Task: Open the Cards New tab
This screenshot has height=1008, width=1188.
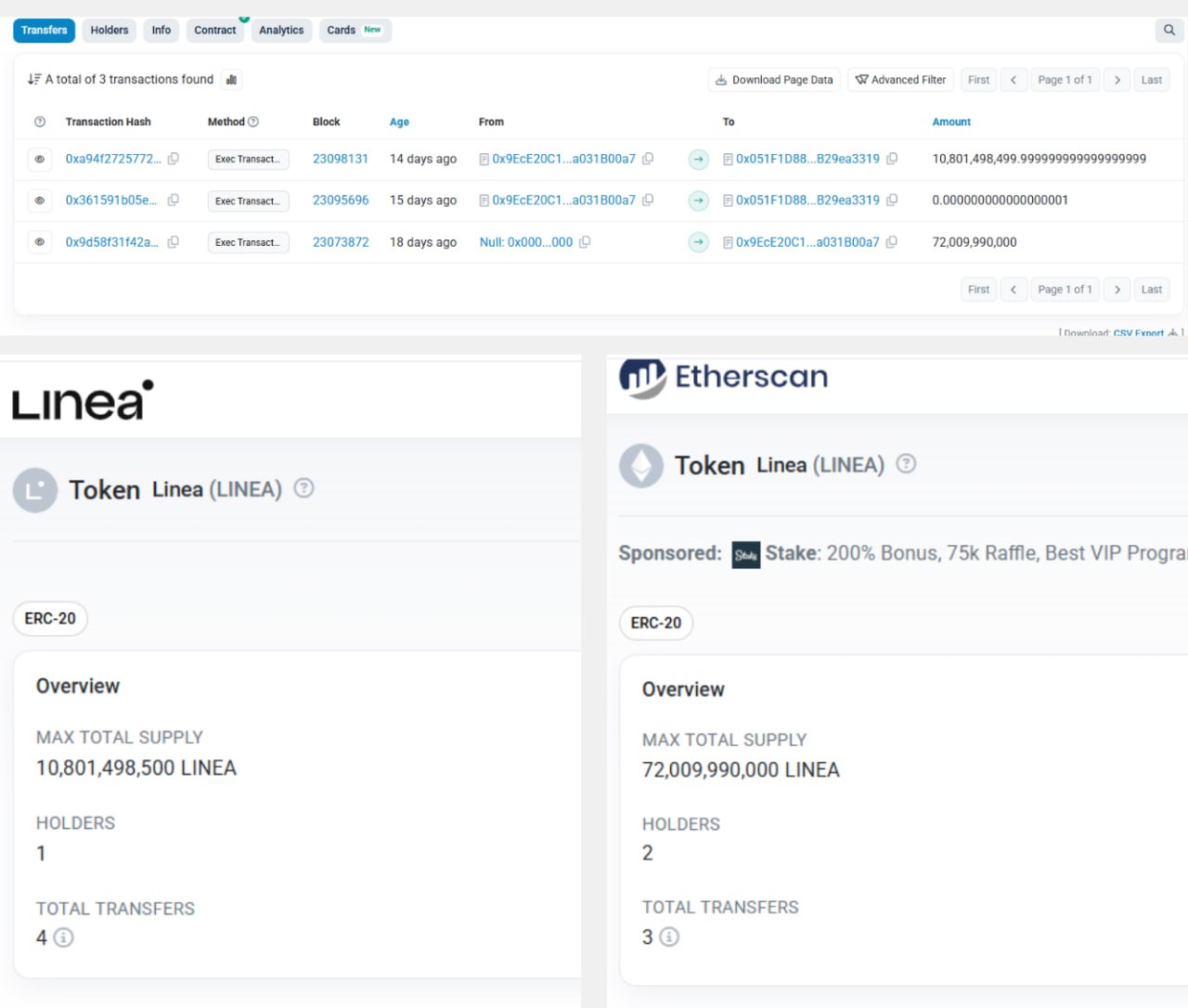Action: click(355, 31)
